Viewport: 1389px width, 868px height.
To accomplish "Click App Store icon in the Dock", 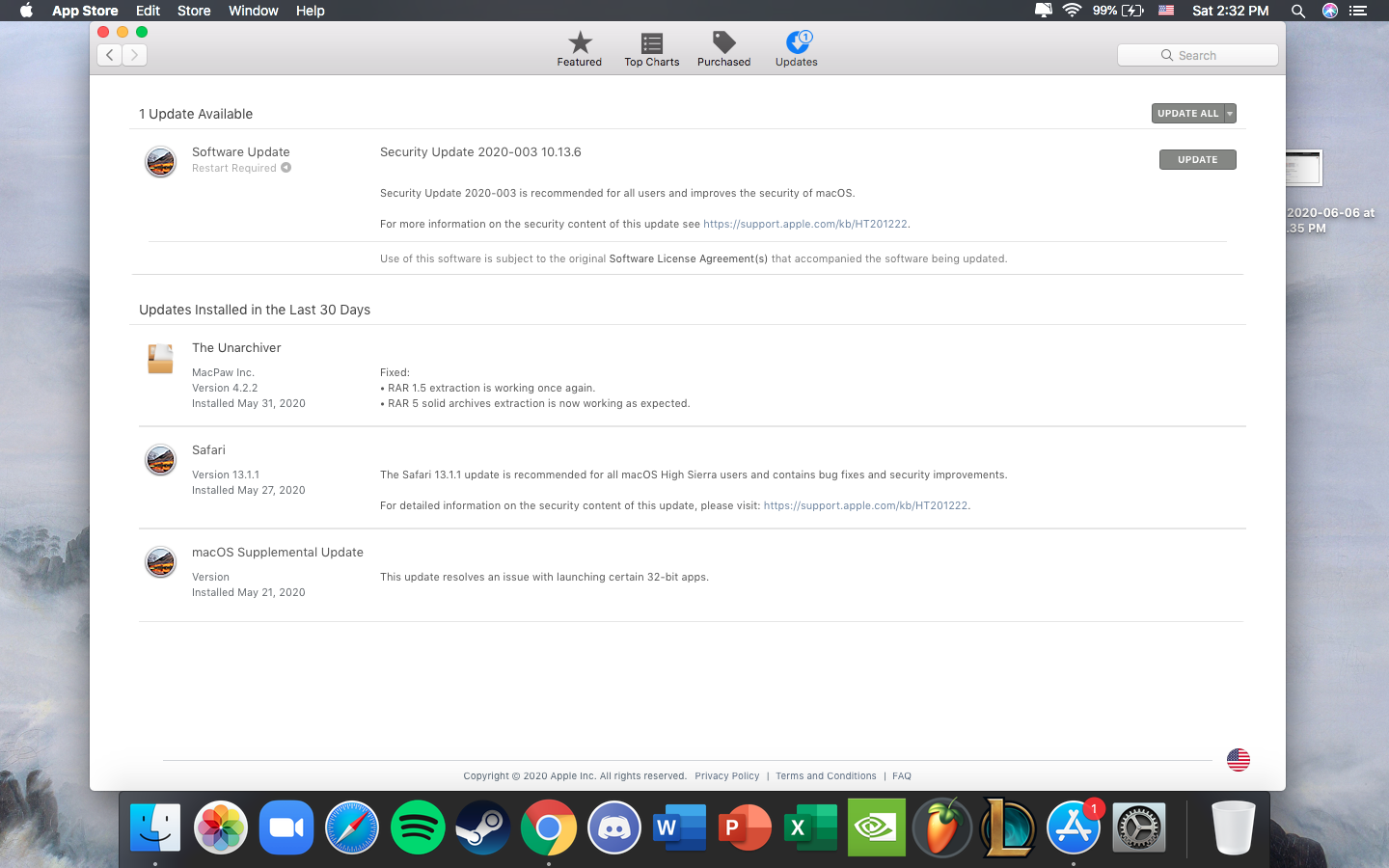I will [1074, 827].
